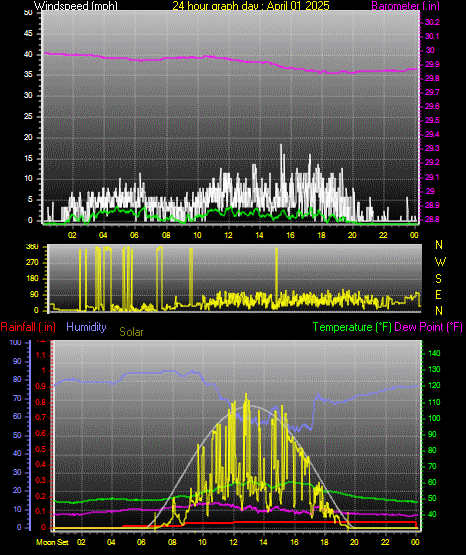Click the Windspeed (mph) axis title

76,5
